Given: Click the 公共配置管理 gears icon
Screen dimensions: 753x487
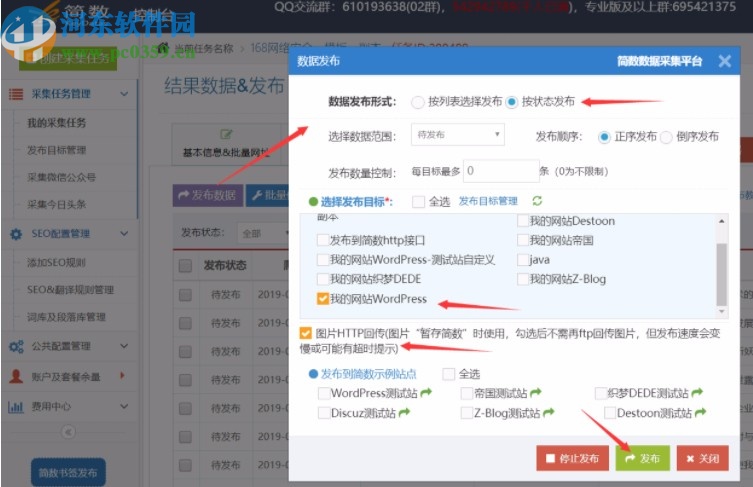Looking at the screenshot, I should point(16,346).
